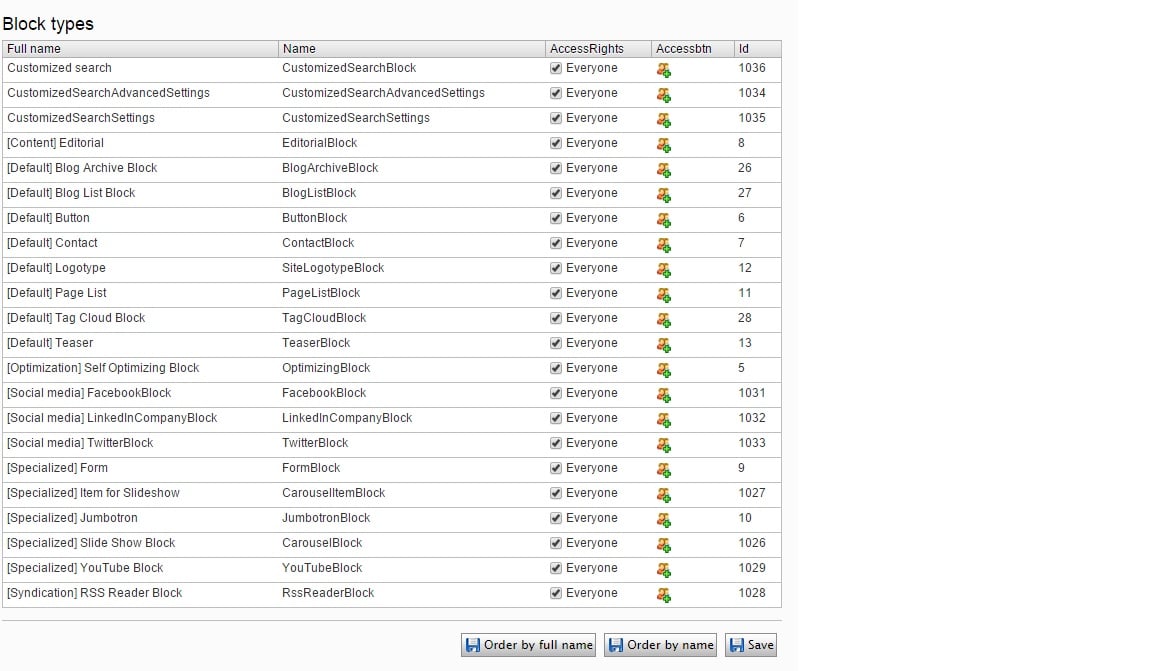
Task: Open access icon for FacebookBlock
Action: 663,395
